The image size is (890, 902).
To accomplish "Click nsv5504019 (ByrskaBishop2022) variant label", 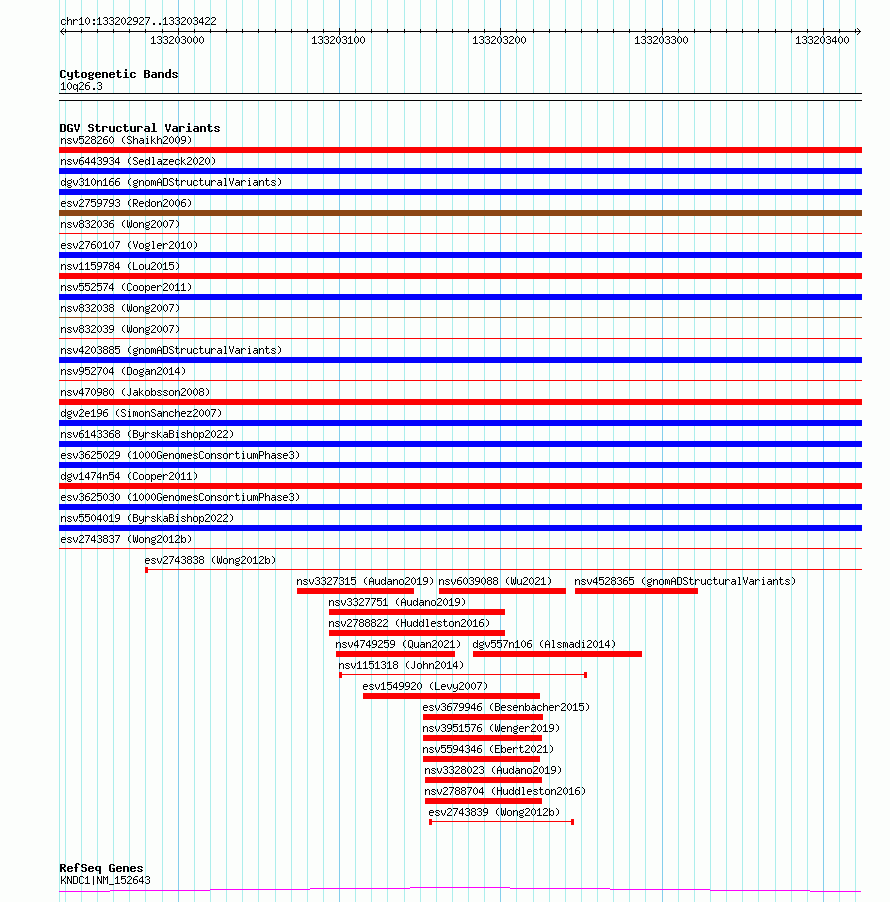I will click(147, 518).
